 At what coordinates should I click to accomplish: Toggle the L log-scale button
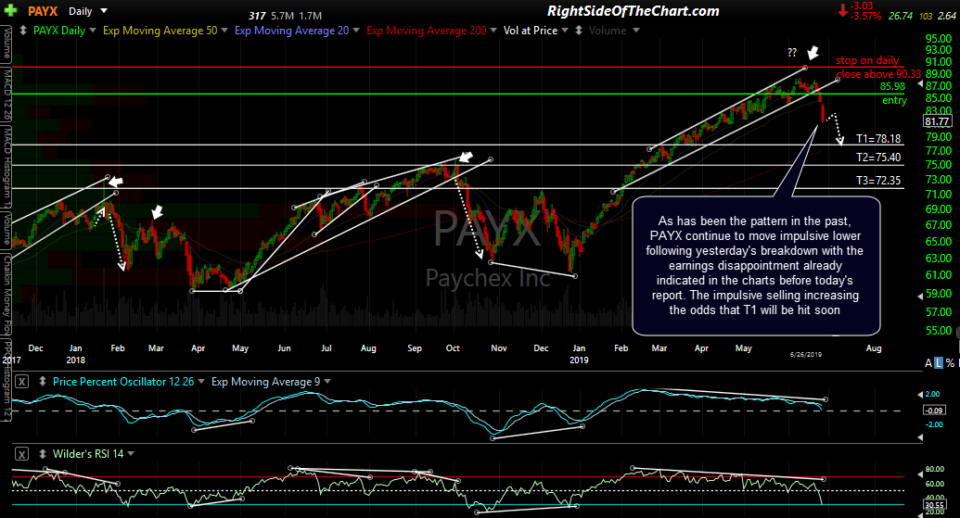939,363
